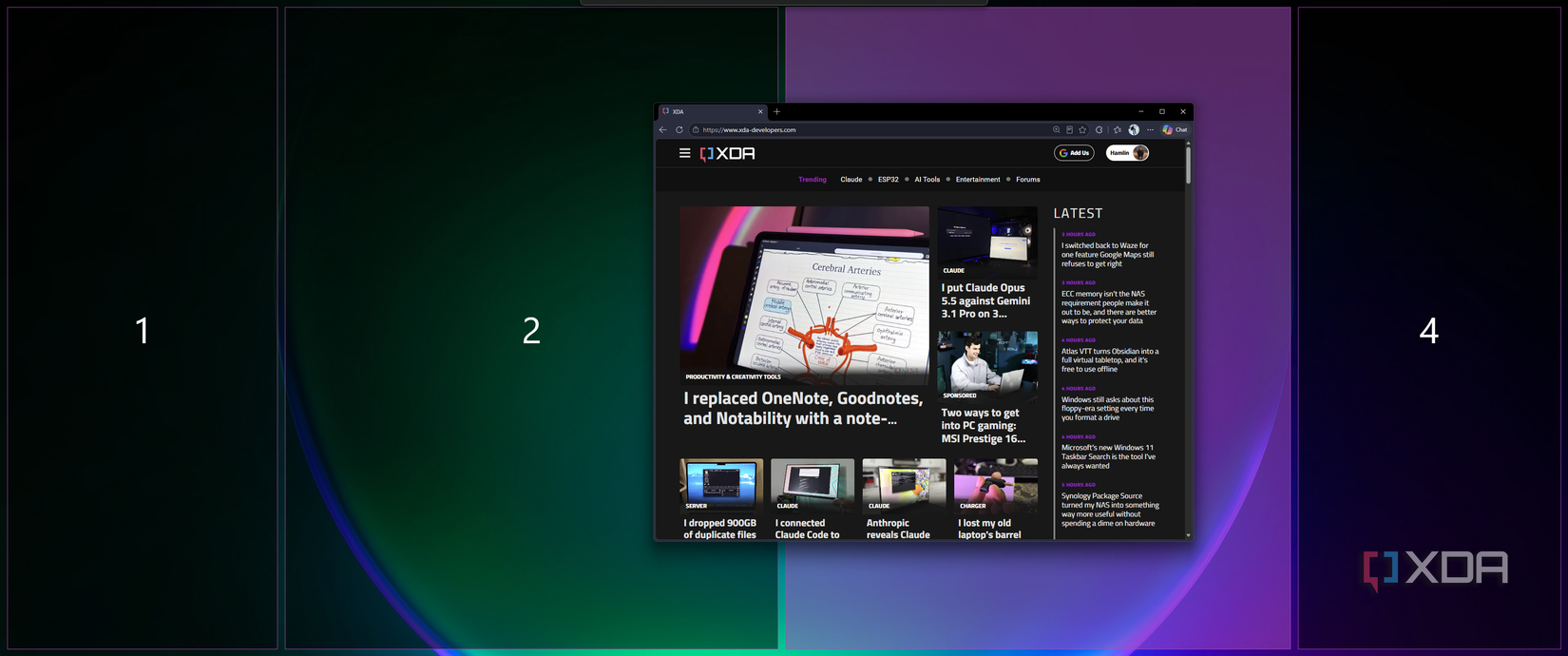
Task: Open the 'I put Claude Opus 5.5' article
Action: 986,300
